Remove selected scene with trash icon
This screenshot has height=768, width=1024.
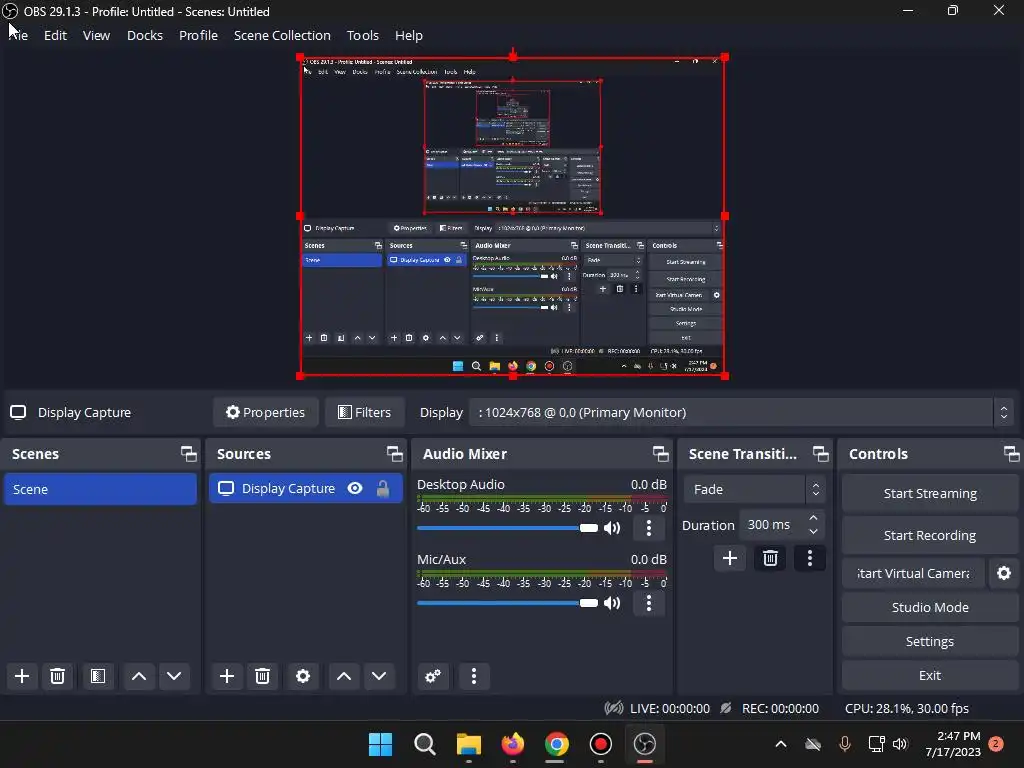tap(57, 676)
